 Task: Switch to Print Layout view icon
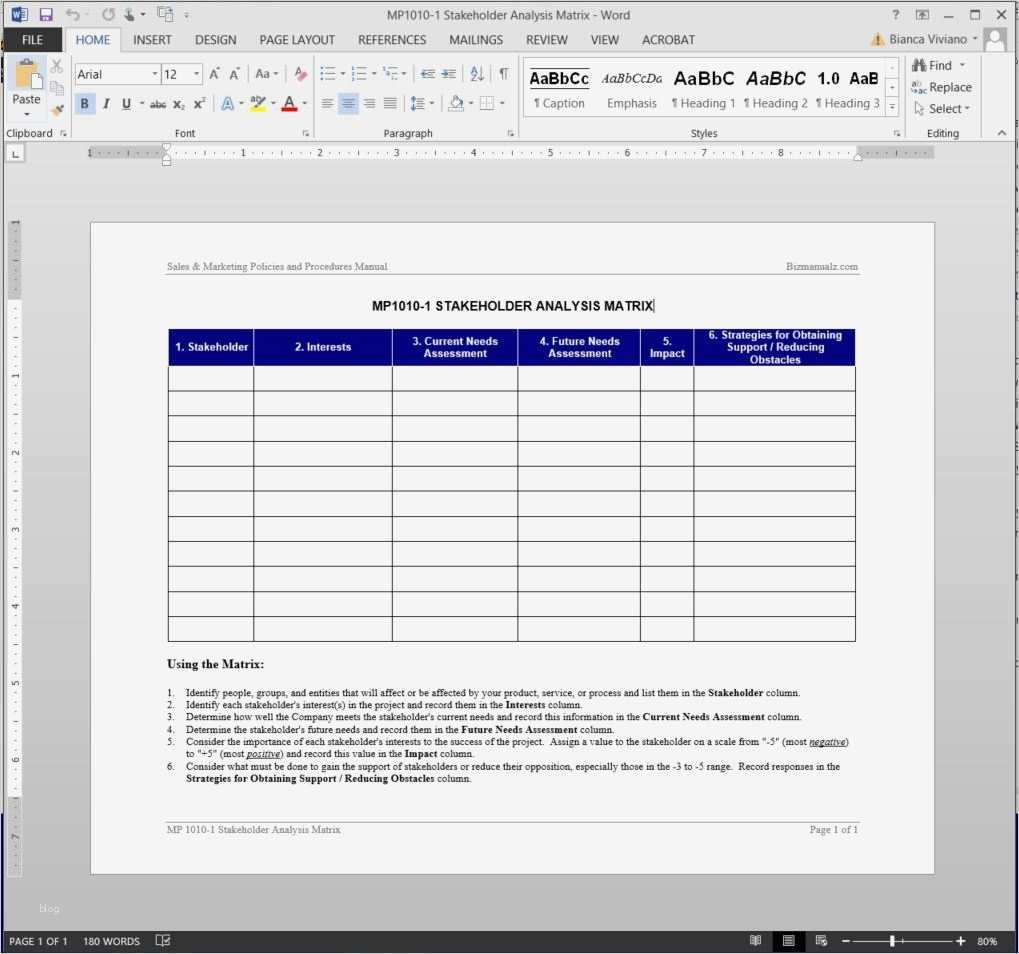coord(788,940)
